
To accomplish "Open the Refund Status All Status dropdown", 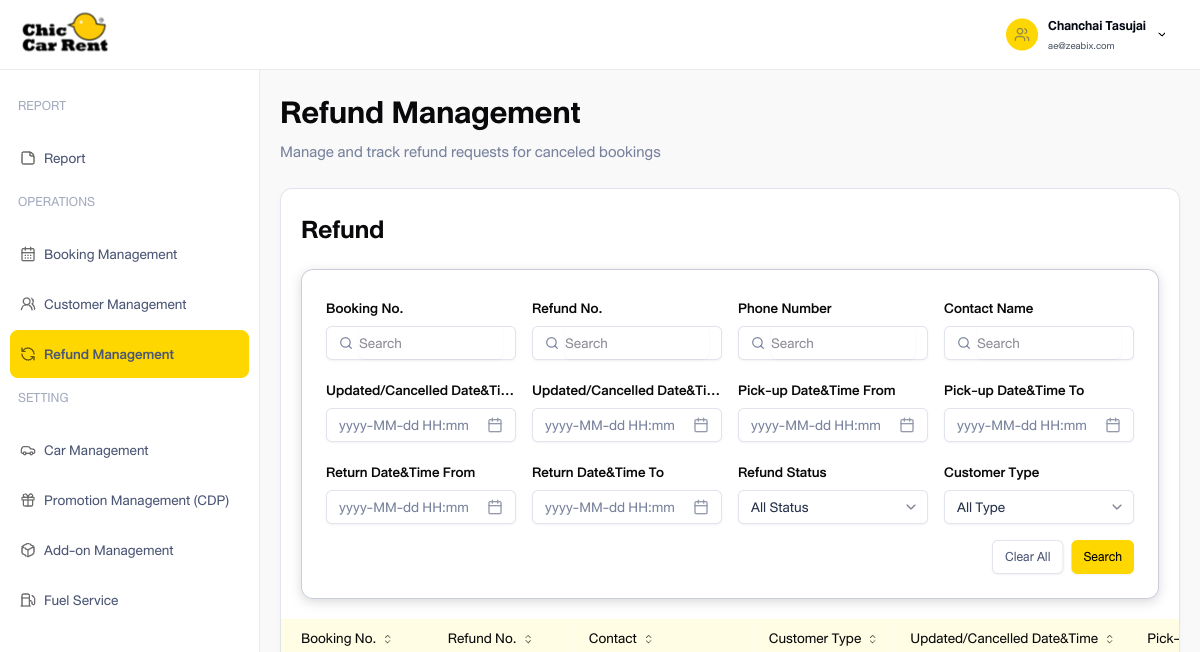I will [833, 507].
